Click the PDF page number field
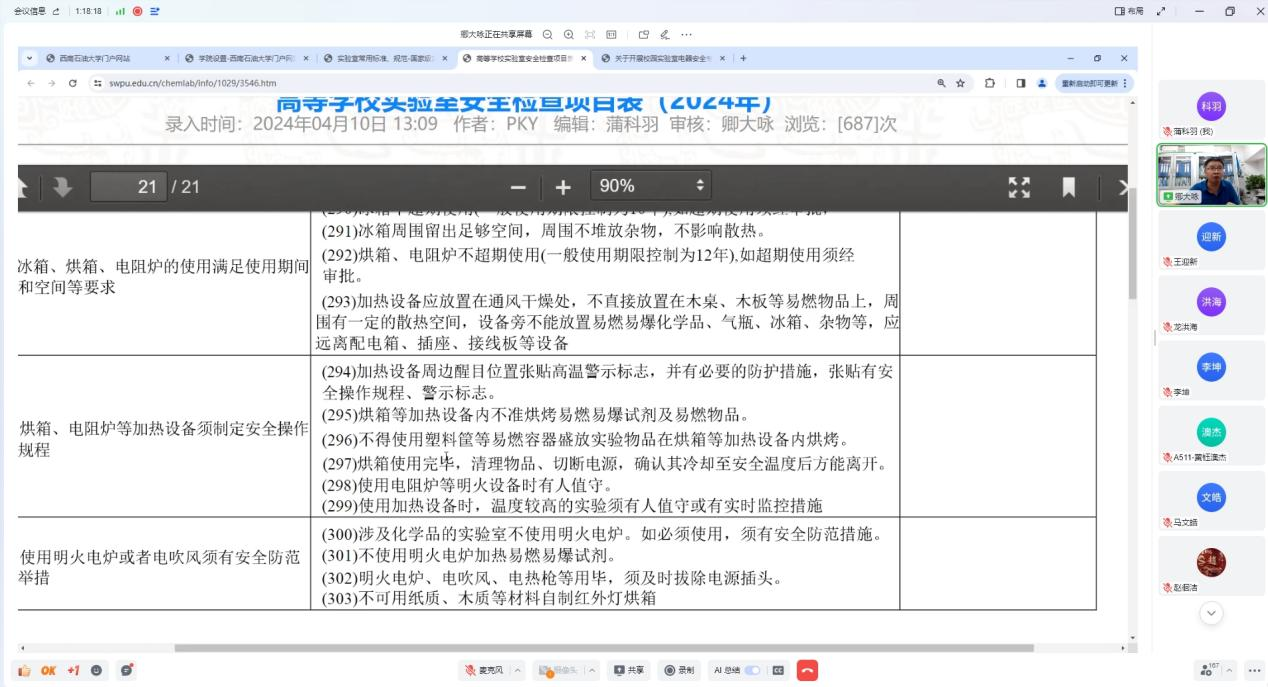1268x687 pixels. click(128, 187)
